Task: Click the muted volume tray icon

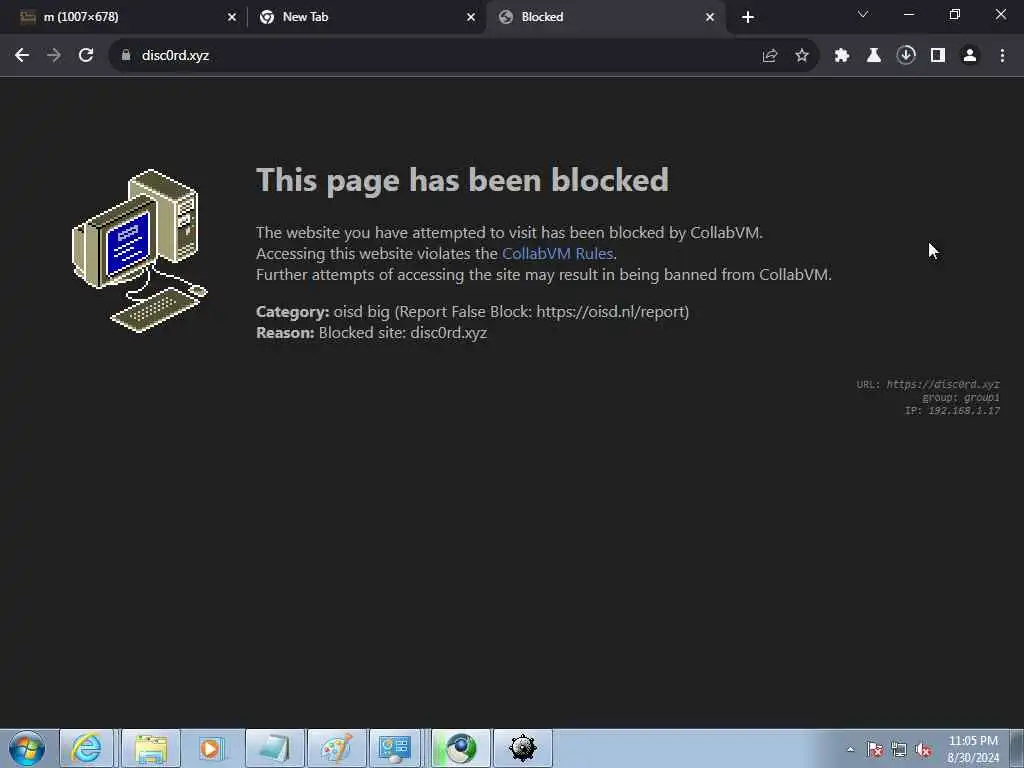Action: tap(923, 750)
